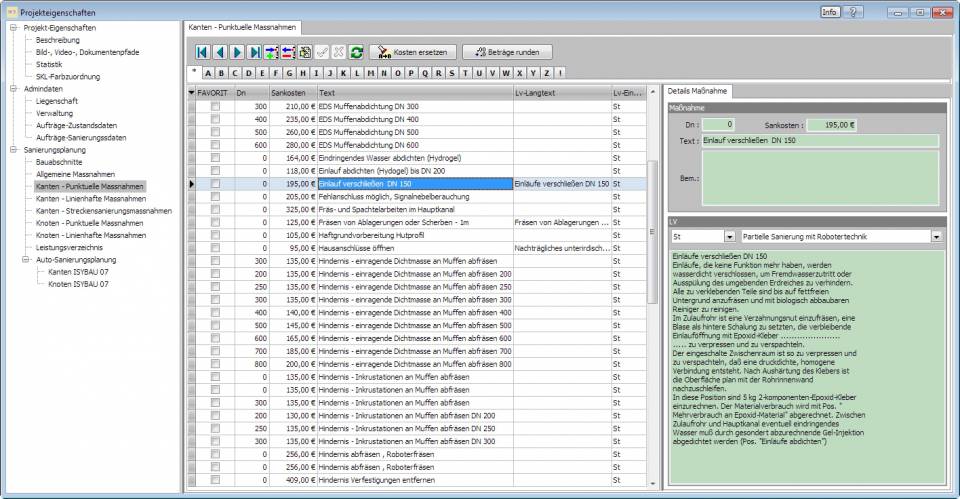The image size is (960, 499).
Task: Select Kanten ISYBAU 07 in the tree
Action: coord(78,272)
